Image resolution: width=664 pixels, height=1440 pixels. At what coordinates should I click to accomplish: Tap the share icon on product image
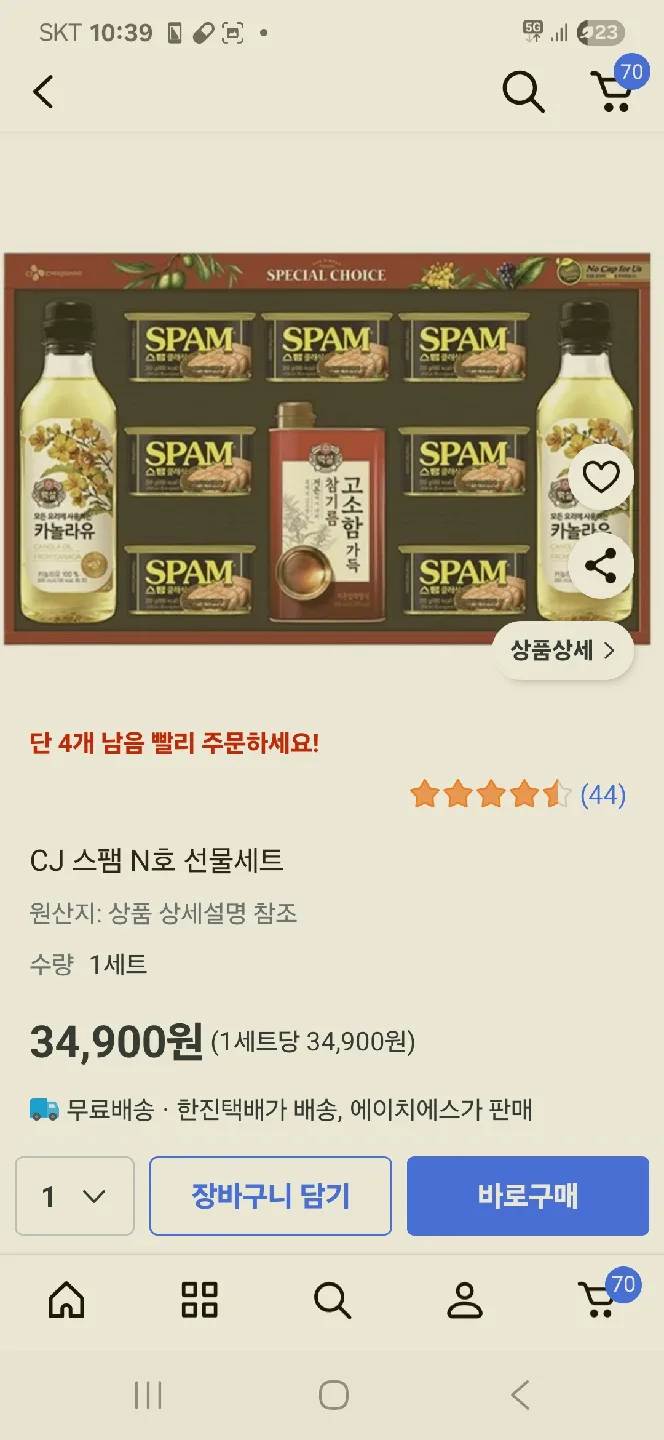tap(601, 566)
